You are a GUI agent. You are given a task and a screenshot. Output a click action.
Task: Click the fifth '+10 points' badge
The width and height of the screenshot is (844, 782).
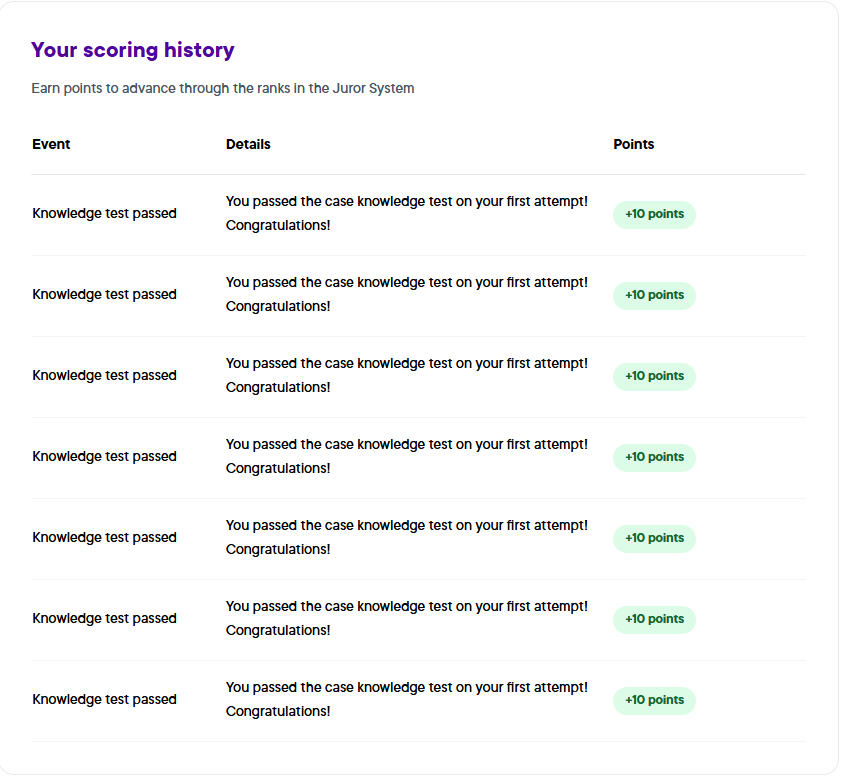[654, 538]
